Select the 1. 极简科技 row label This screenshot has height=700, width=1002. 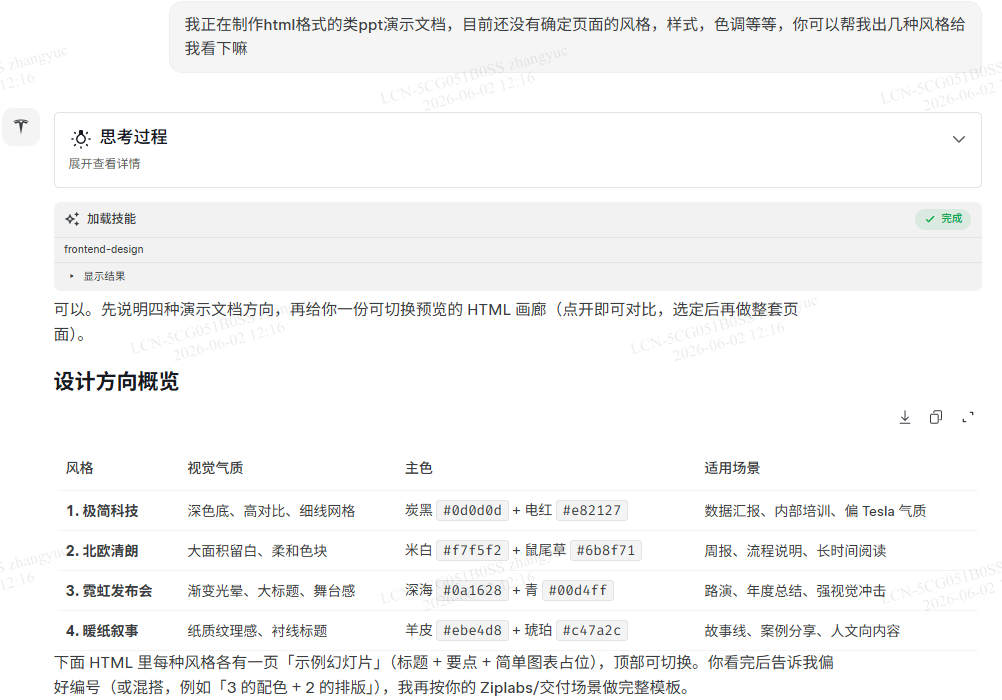point(102,511)
